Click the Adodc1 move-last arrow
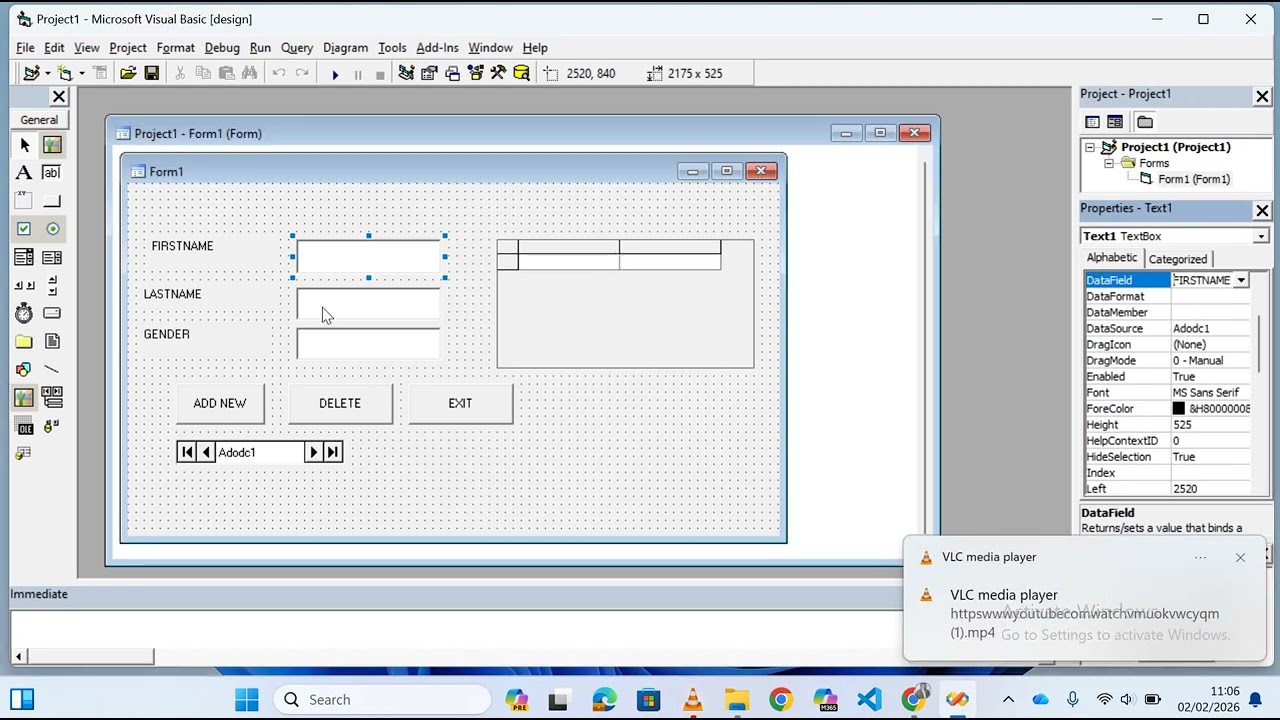The image size is (1280, 720). coord(333,453)
